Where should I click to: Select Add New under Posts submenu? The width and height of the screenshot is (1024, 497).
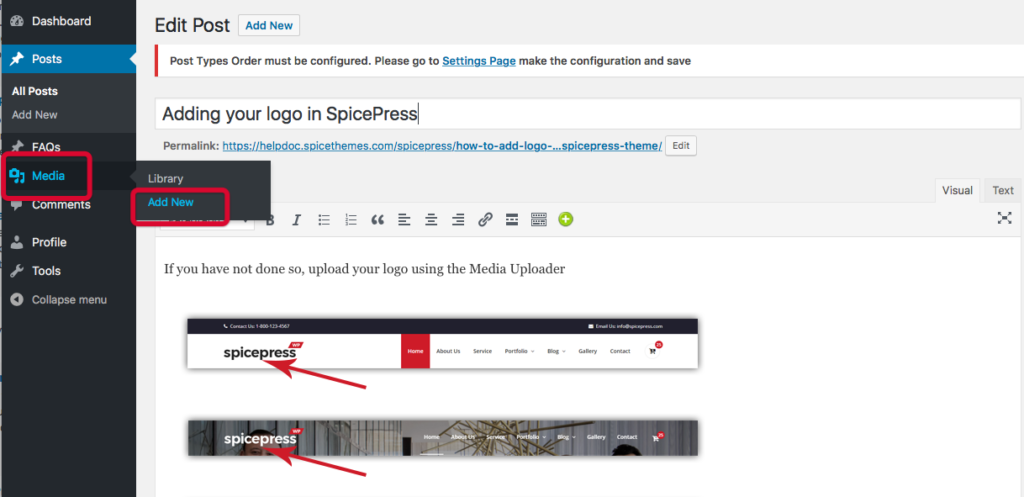[35, 115]
